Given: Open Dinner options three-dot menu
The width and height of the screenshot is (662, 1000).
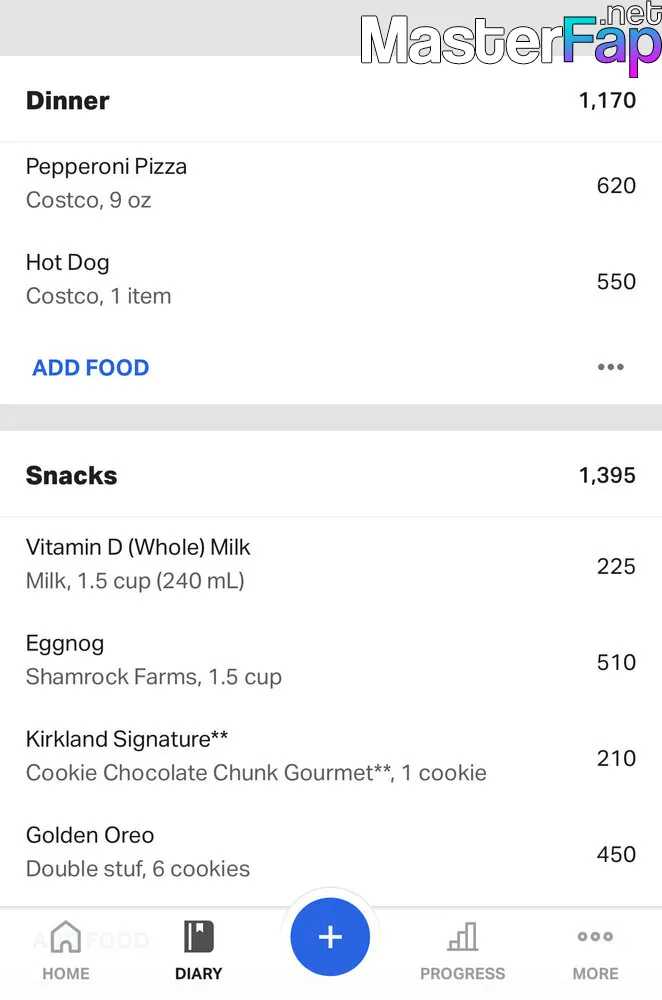Looking at the screenshot, I should (610, 367).
